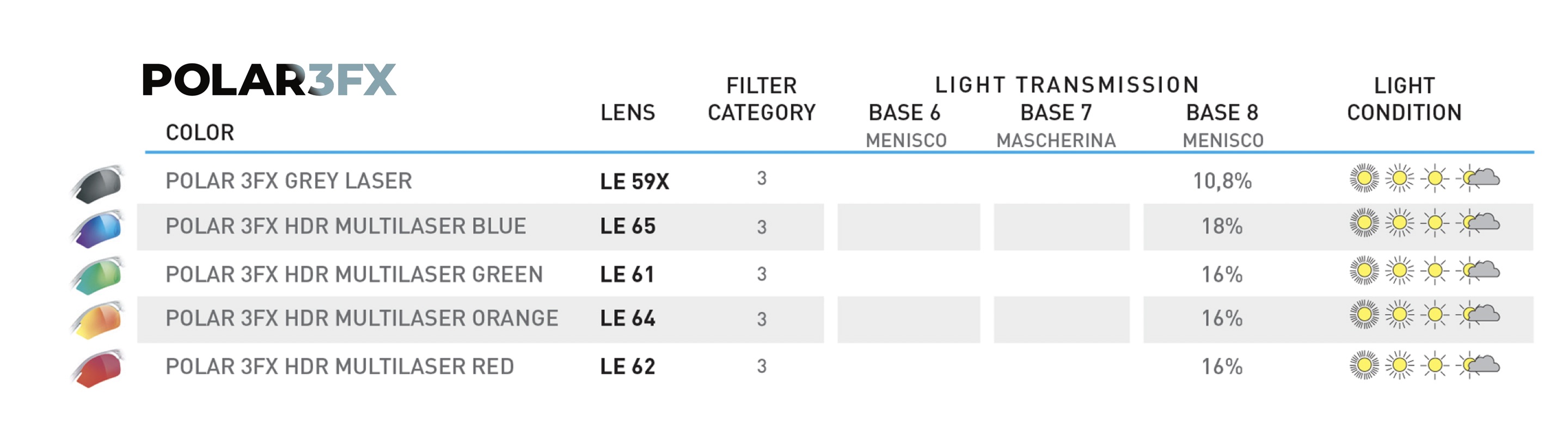Select Polar 3FX HDR Multilaser Blue text
Viewport: 1568px width, 429px height.
pos(345,226)
